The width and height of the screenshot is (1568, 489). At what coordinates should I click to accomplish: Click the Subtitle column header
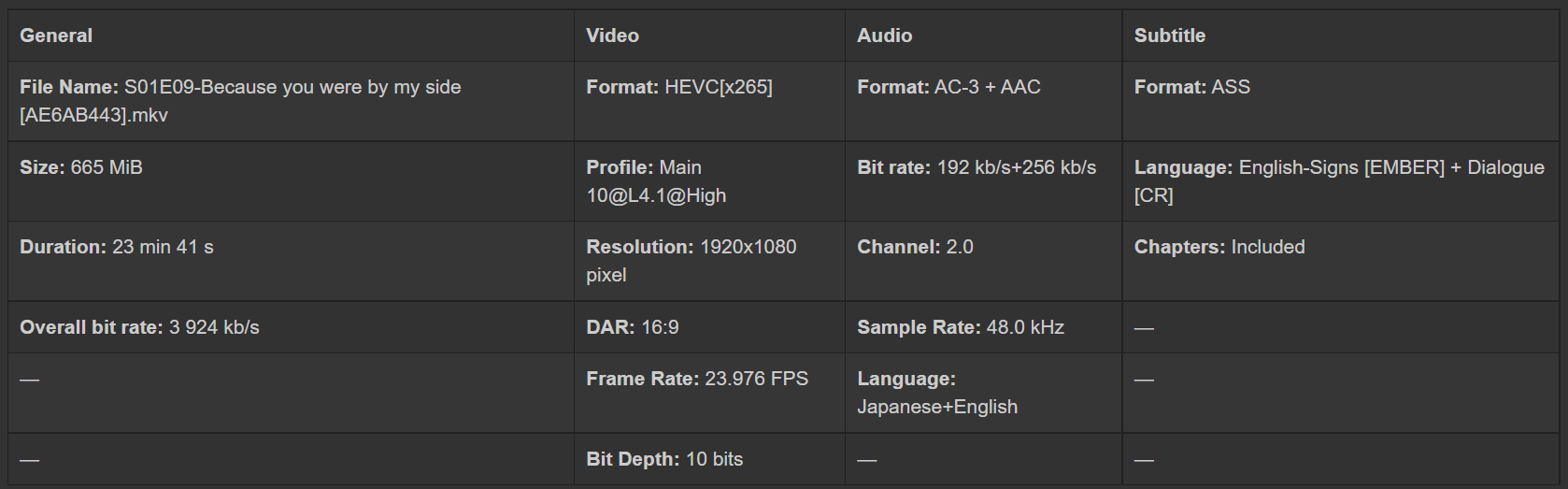[x=1169, y=36]
